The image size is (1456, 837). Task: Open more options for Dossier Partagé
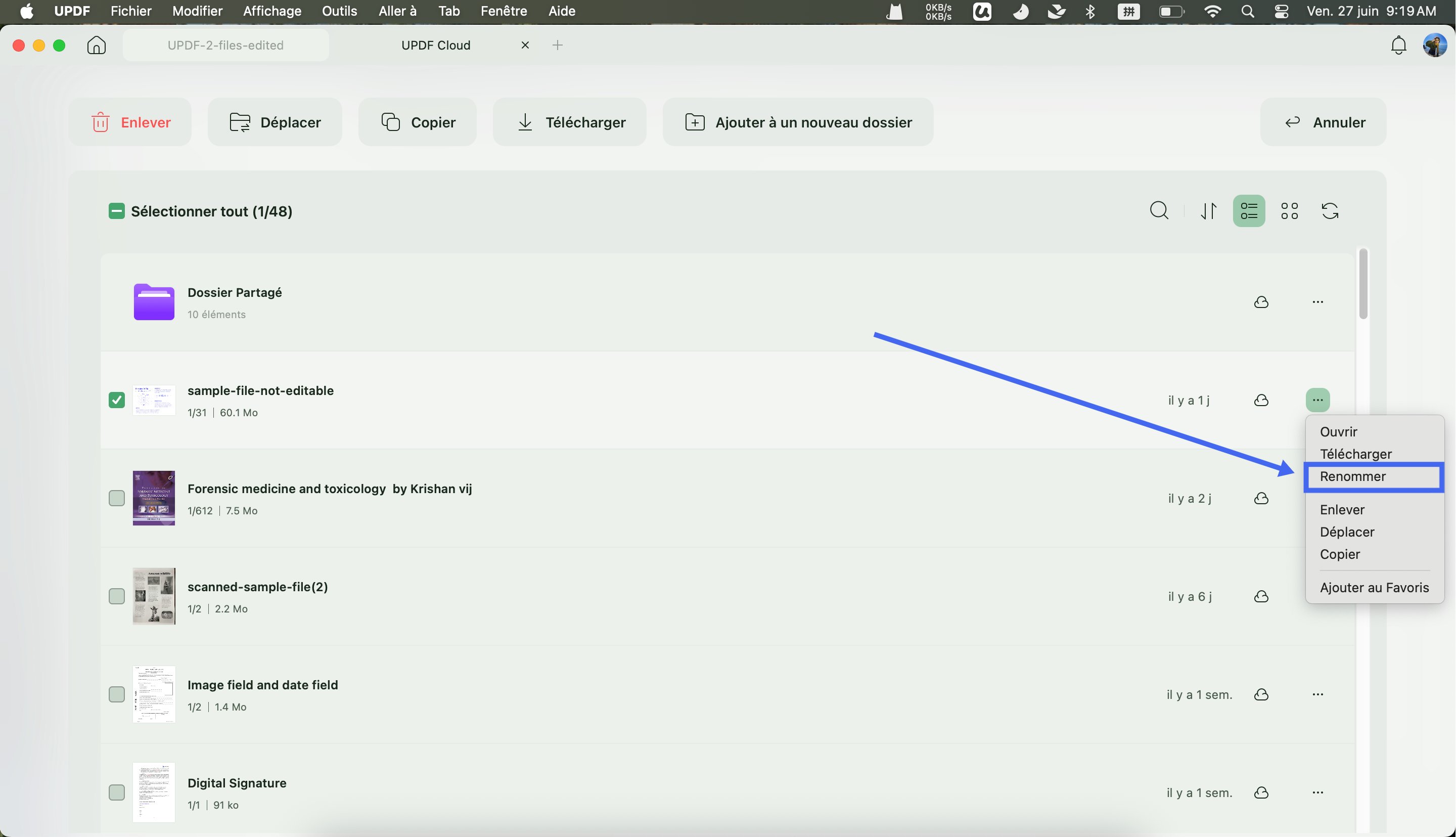(1317, 302)
